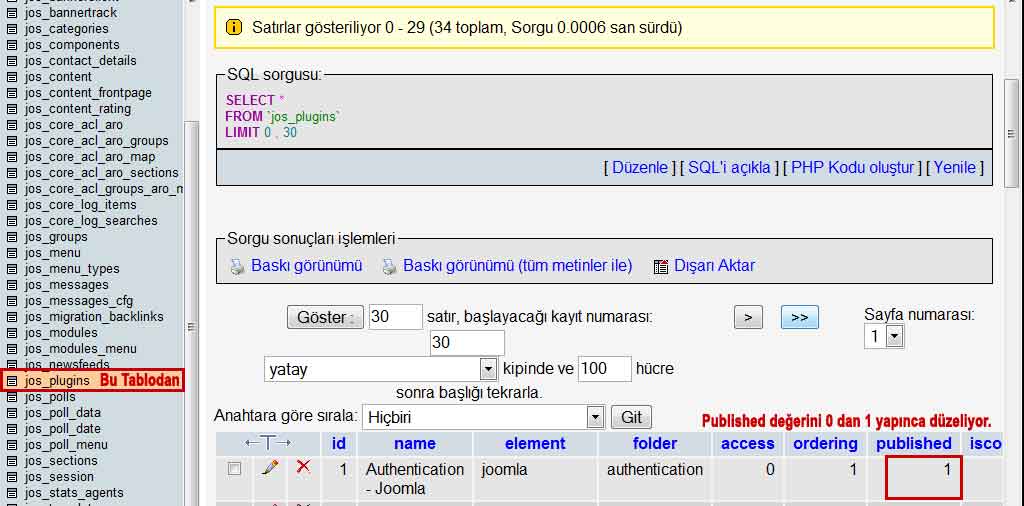Viewport: 1024px width, 506px height.
Task: Click the table icon beside jos_plugins
Action: click(x=12, y=381)
